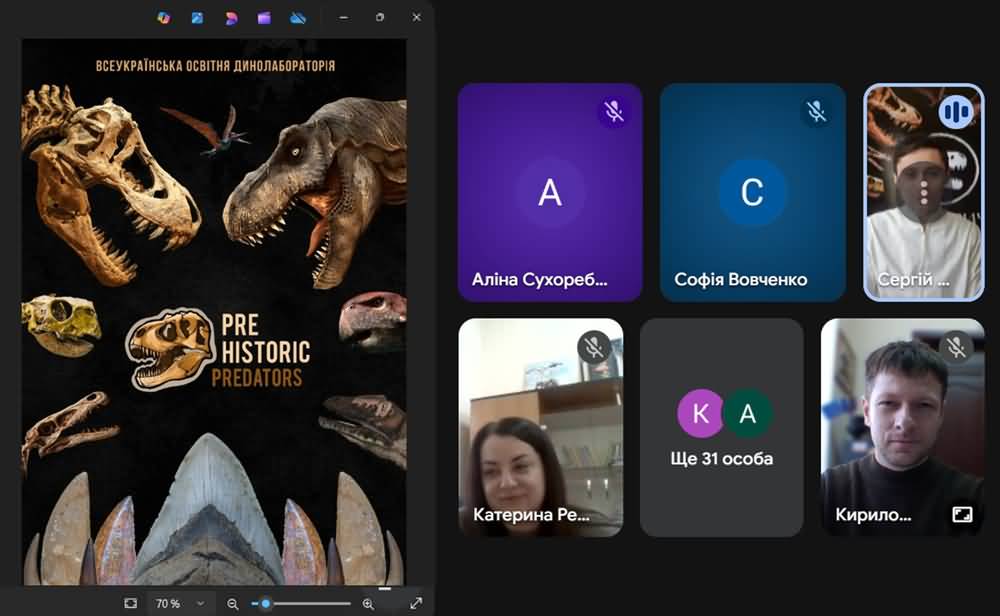Open the 70 % zoom level dropdown
The width and height of the screenshot is (1000, 616).
click(180, 603)
